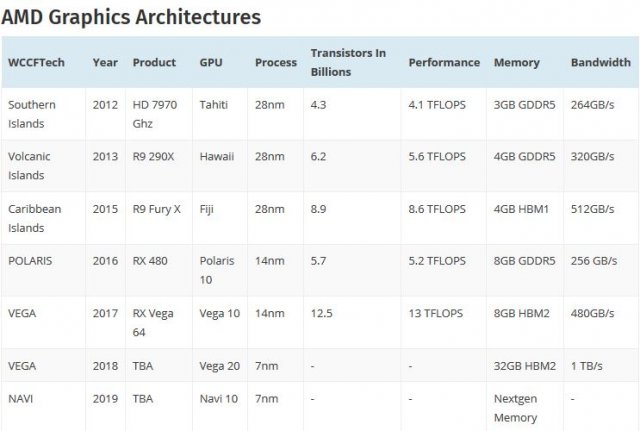Click the Process column header
The height and width of the screenshot is (431, 640).
(276, 62)
